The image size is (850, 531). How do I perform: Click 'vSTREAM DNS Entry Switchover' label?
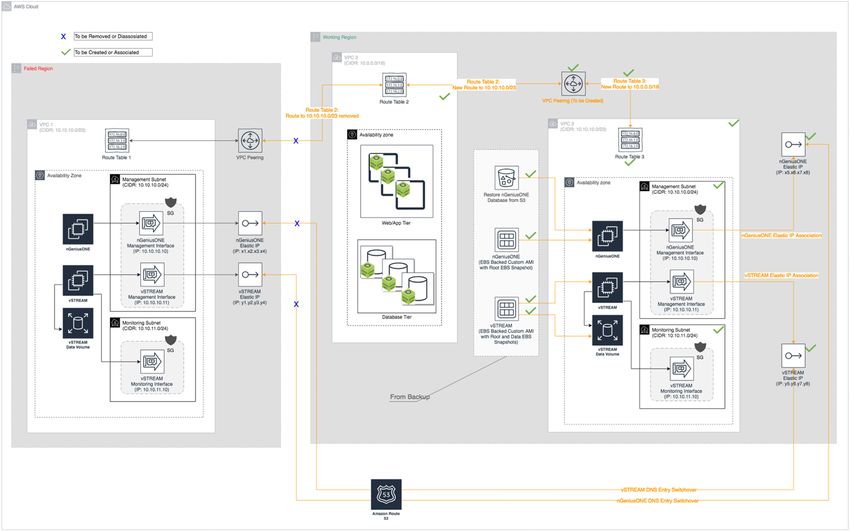[x=659, y=490]
